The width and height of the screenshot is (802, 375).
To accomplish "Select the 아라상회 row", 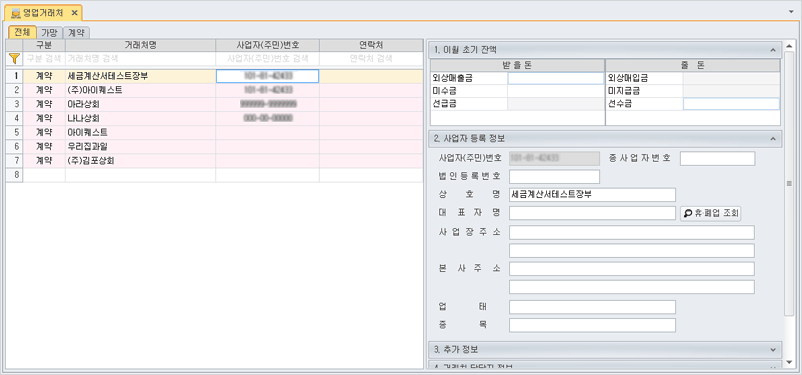I will coord(214,104).
